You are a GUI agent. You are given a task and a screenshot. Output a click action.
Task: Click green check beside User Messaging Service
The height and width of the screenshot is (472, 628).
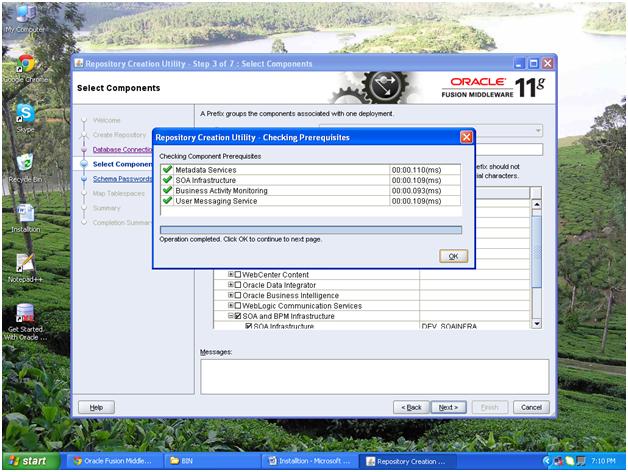[x=167, y=201]
